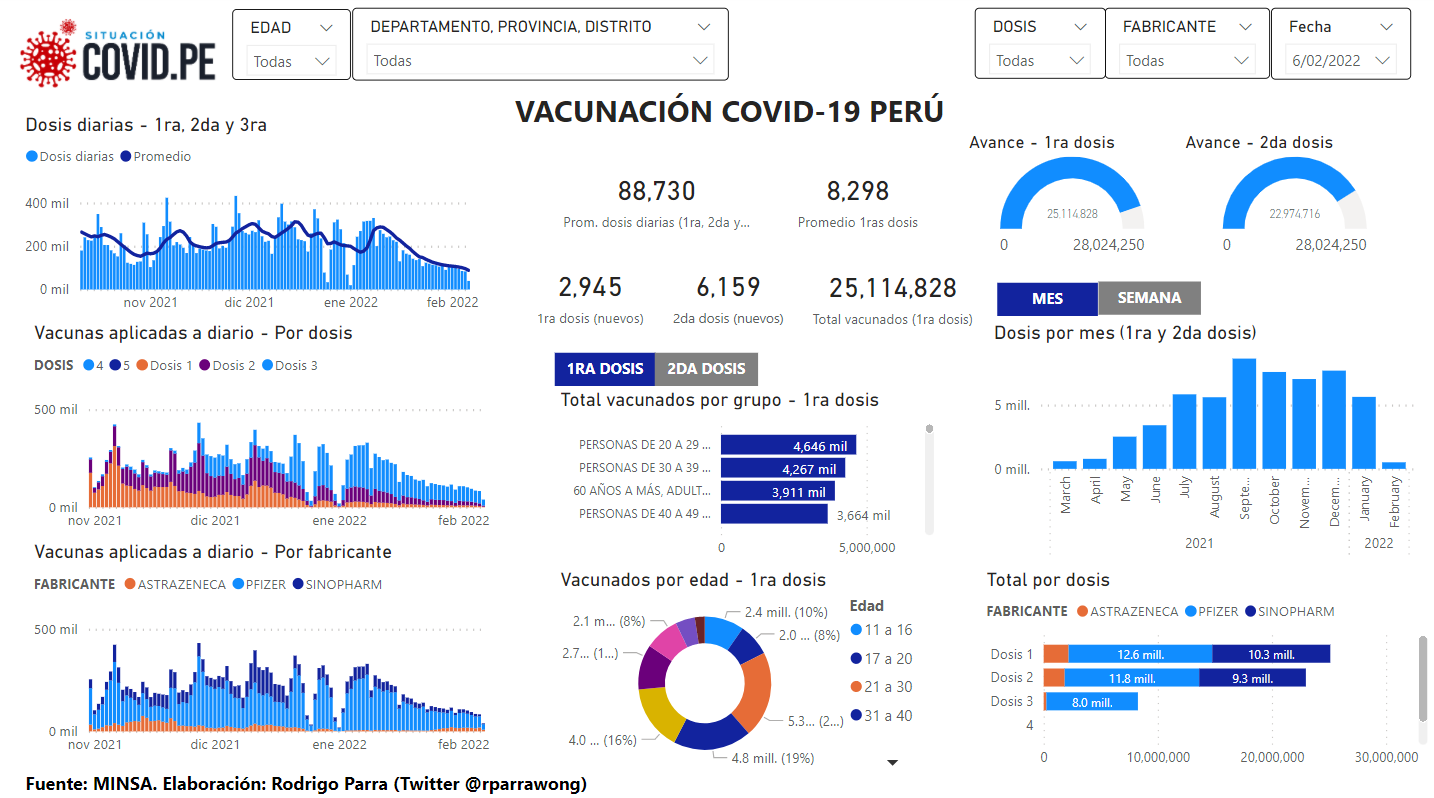Click the 'Promedio' legend dot

tap(126, 157)
